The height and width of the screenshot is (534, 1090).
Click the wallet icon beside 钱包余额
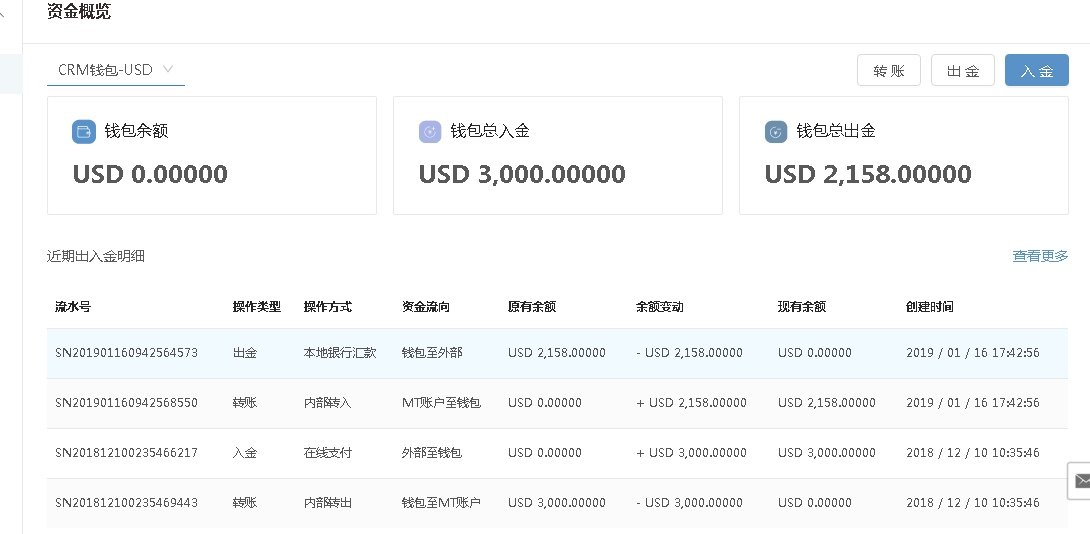pos(84,132)
